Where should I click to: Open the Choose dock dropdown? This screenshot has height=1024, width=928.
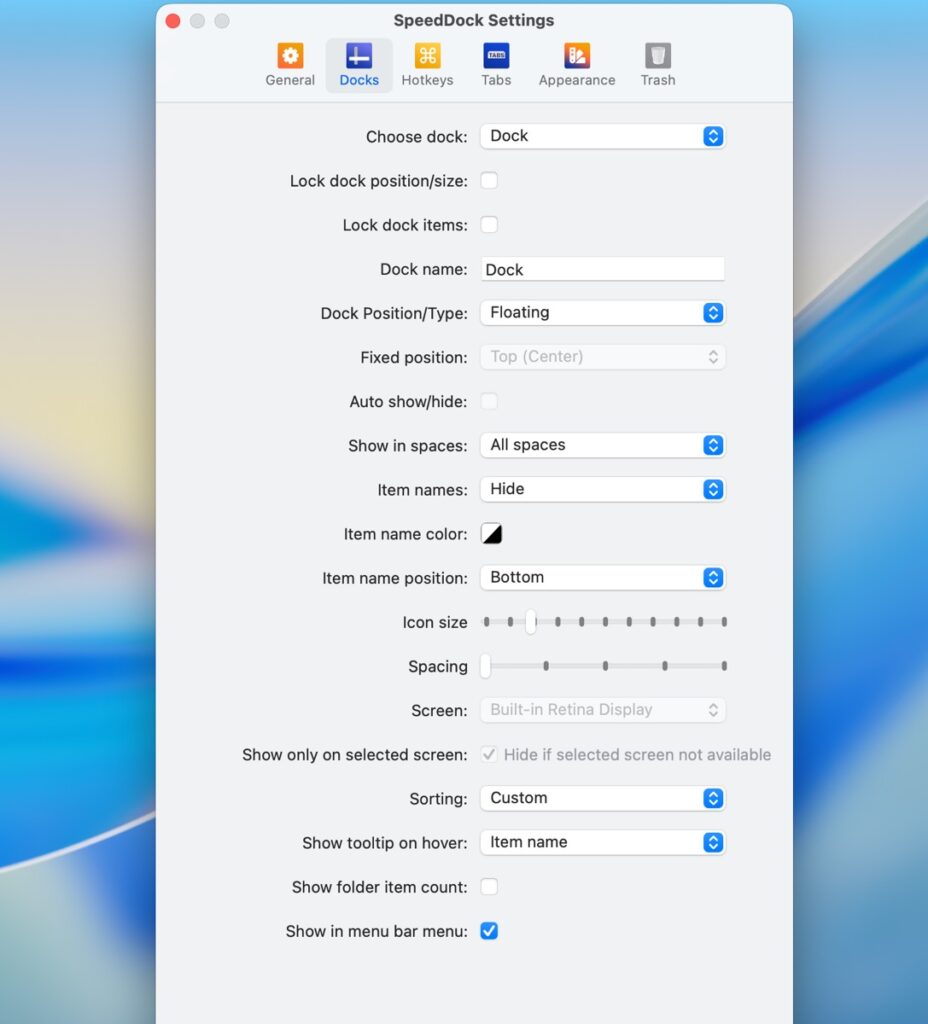click(602, 137)
